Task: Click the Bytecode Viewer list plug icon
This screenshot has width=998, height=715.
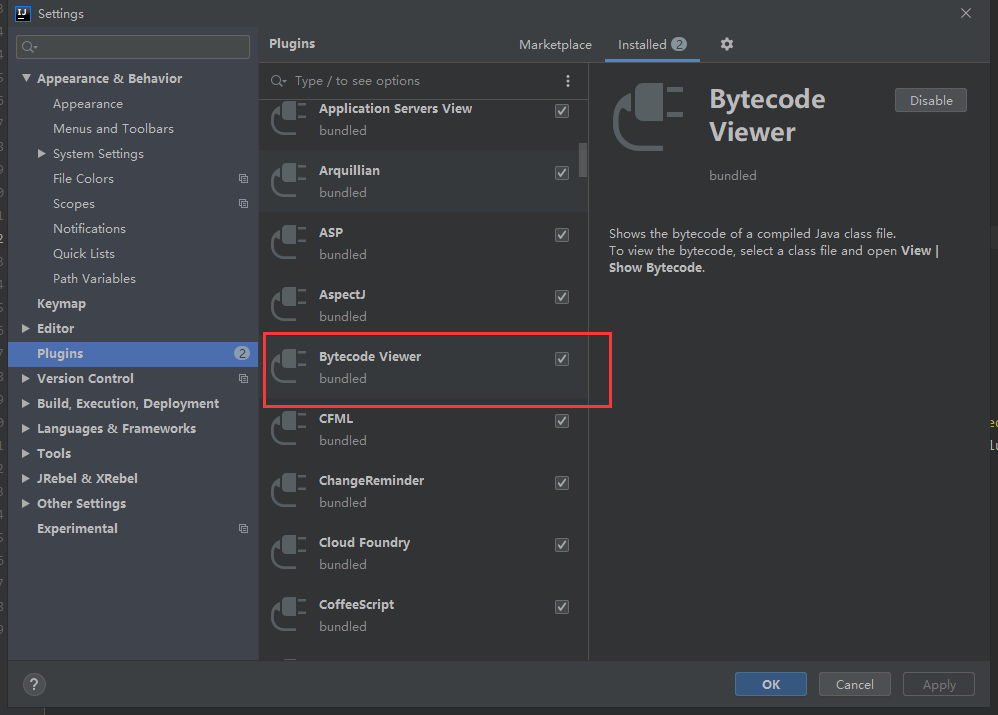Action: point(289,367)
